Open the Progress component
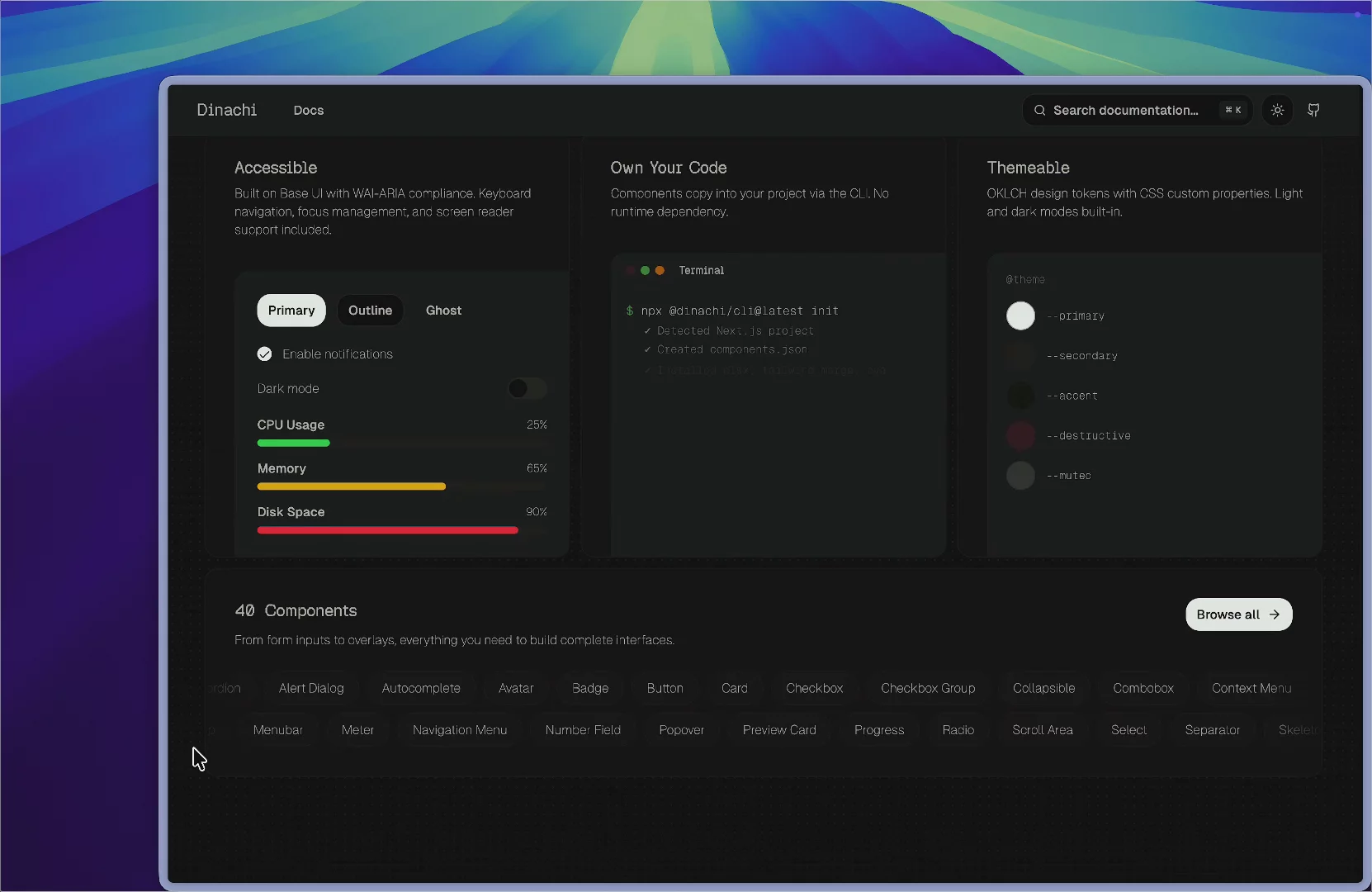The width and height of the screenshot is (1372, 892). tap(879, 730)
